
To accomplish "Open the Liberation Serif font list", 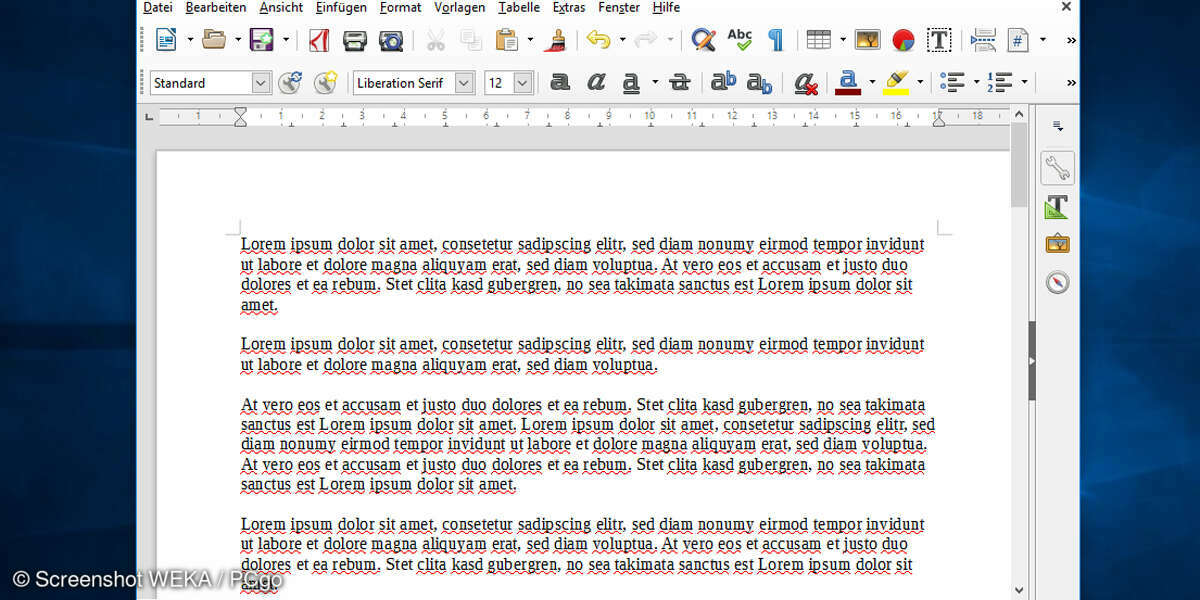I will [x=464, y=83].
